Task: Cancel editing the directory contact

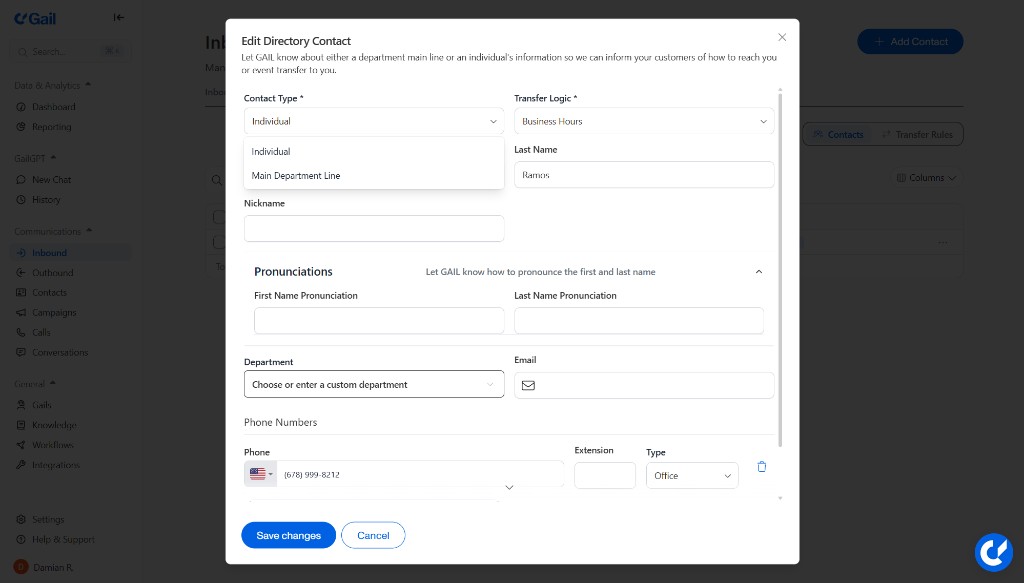Action: click(x=373, y=535)
